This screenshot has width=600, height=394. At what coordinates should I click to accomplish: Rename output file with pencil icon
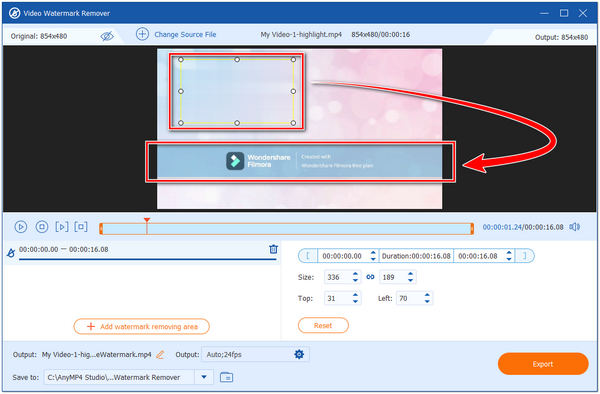(160, 355)
